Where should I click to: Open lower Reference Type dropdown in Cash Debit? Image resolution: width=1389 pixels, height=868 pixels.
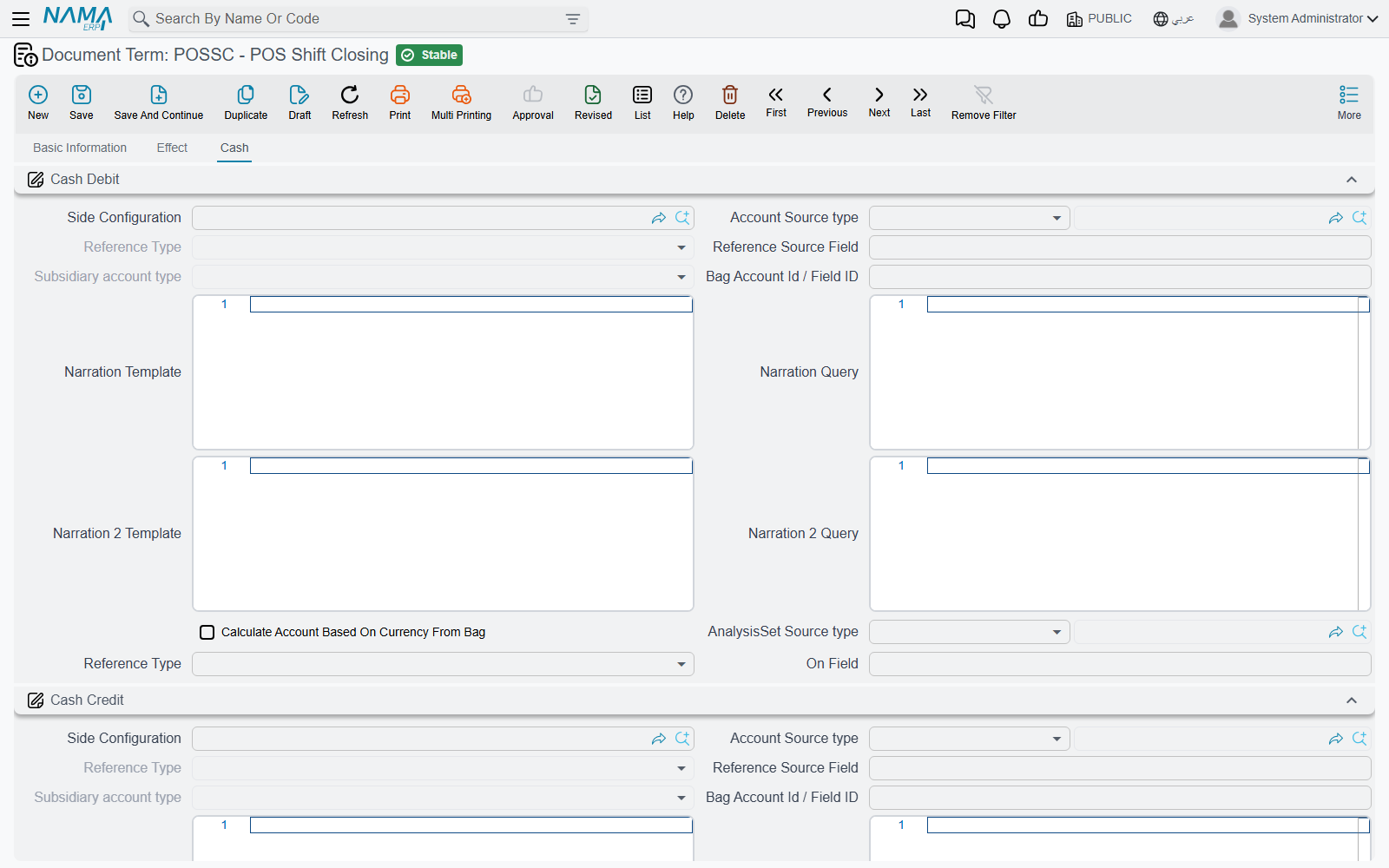[x=443, y=664]
